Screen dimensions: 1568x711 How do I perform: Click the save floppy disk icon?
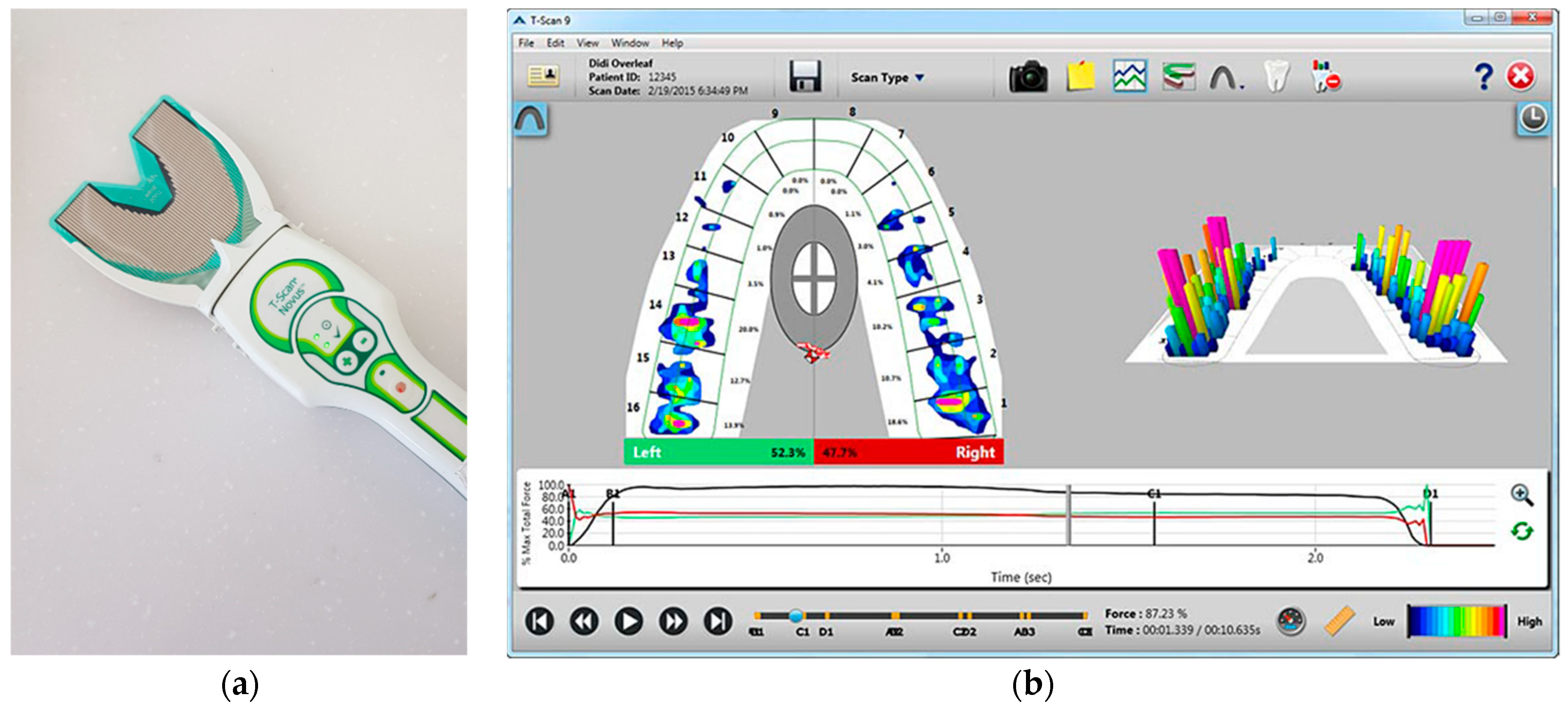(805, 77)
